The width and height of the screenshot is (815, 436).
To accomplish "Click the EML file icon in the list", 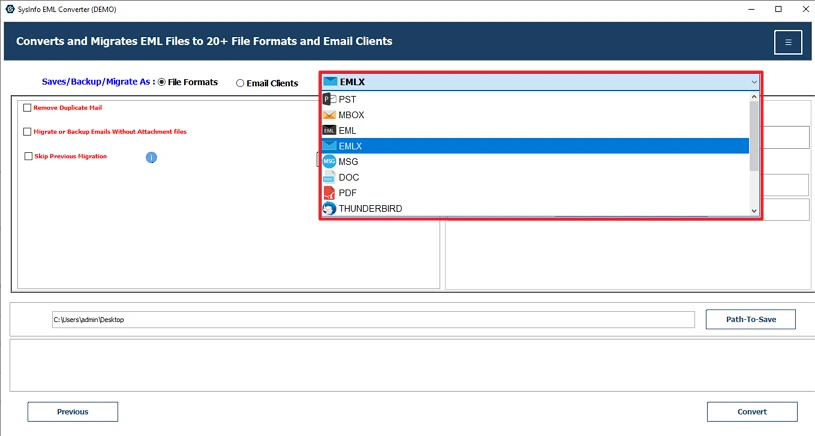I will pyautogui.click(x=329, y=130).
